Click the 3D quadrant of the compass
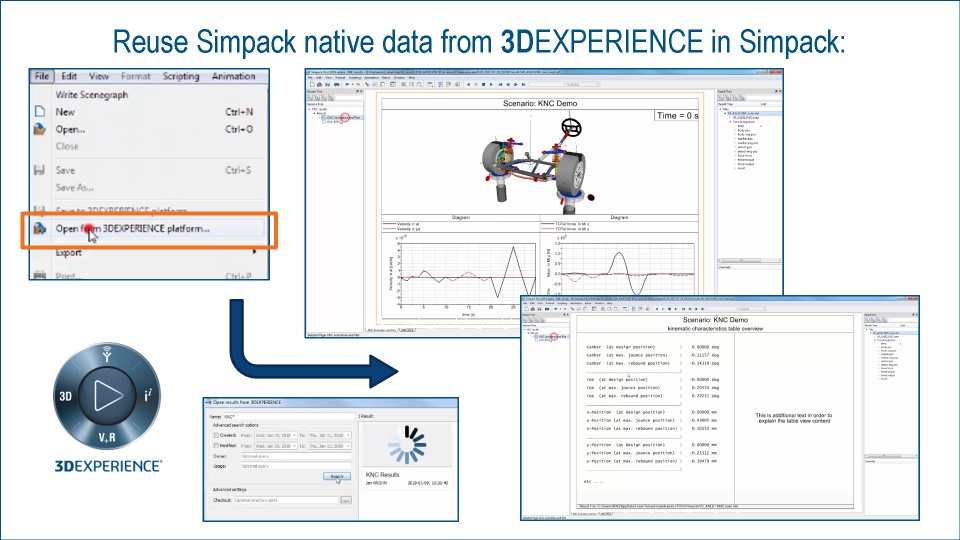Viewport: 960px width, 540px height. (66, 396)
